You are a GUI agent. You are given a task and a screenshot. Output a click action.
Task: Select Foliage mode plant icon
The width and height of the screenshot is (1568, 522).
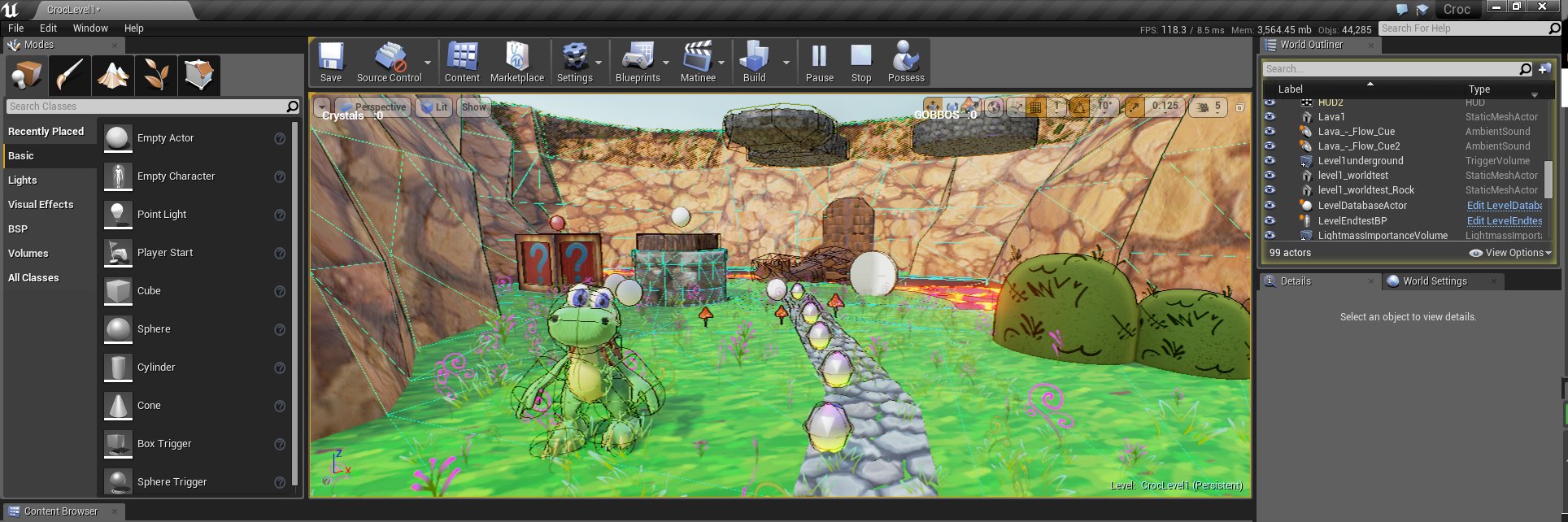click(x=156, y=75)
